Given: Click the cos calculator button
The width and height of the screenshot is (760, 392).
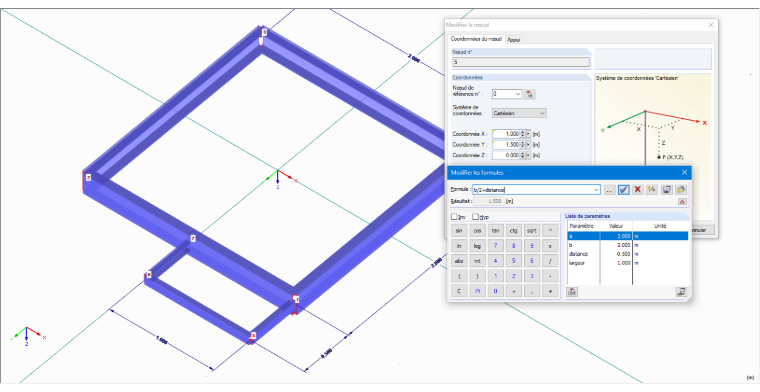Looking at the screenshot, I should (477, 231).
